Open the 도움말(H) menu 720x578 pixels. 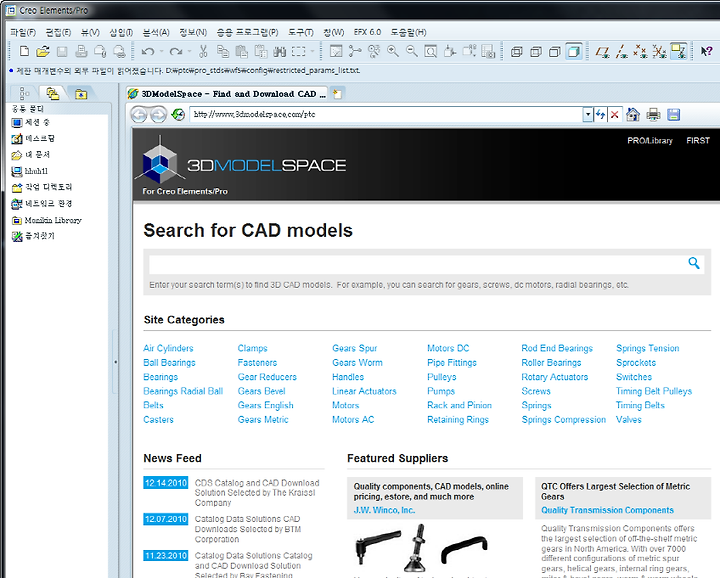tap(408, 32)
